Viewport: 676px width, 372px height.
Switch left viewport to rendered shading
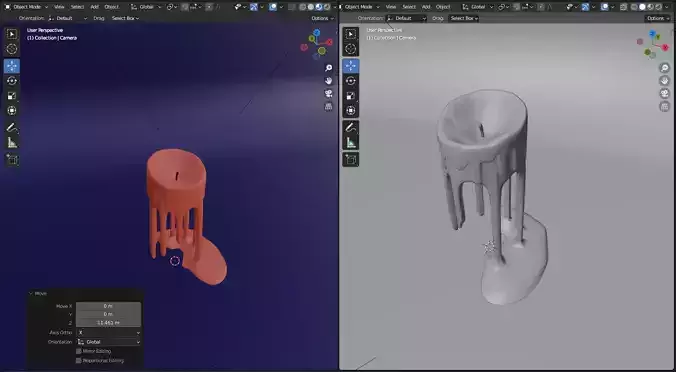pos(327,7)
